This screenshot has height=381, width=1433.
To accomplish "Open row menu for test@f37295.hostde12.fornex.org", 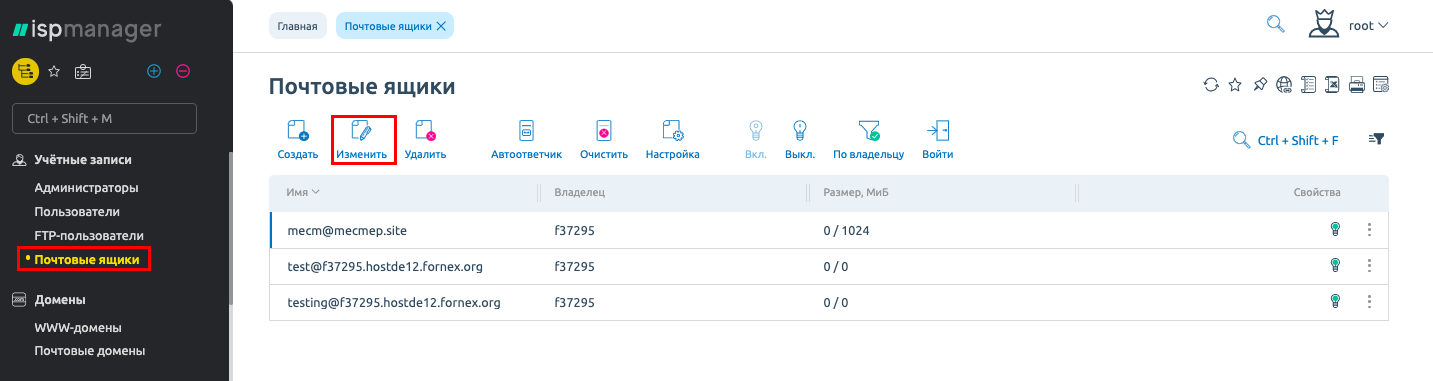I will point(1369,266).
